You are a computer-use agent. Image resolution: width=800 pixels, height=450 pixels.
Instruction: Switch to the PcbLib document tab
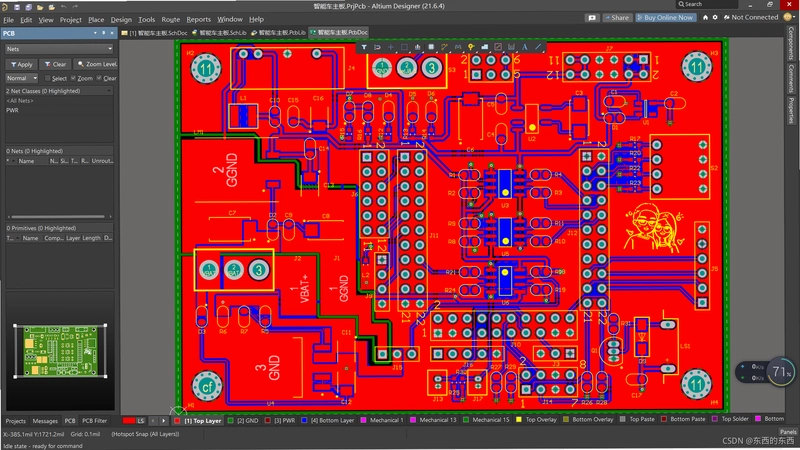(279, 33)
